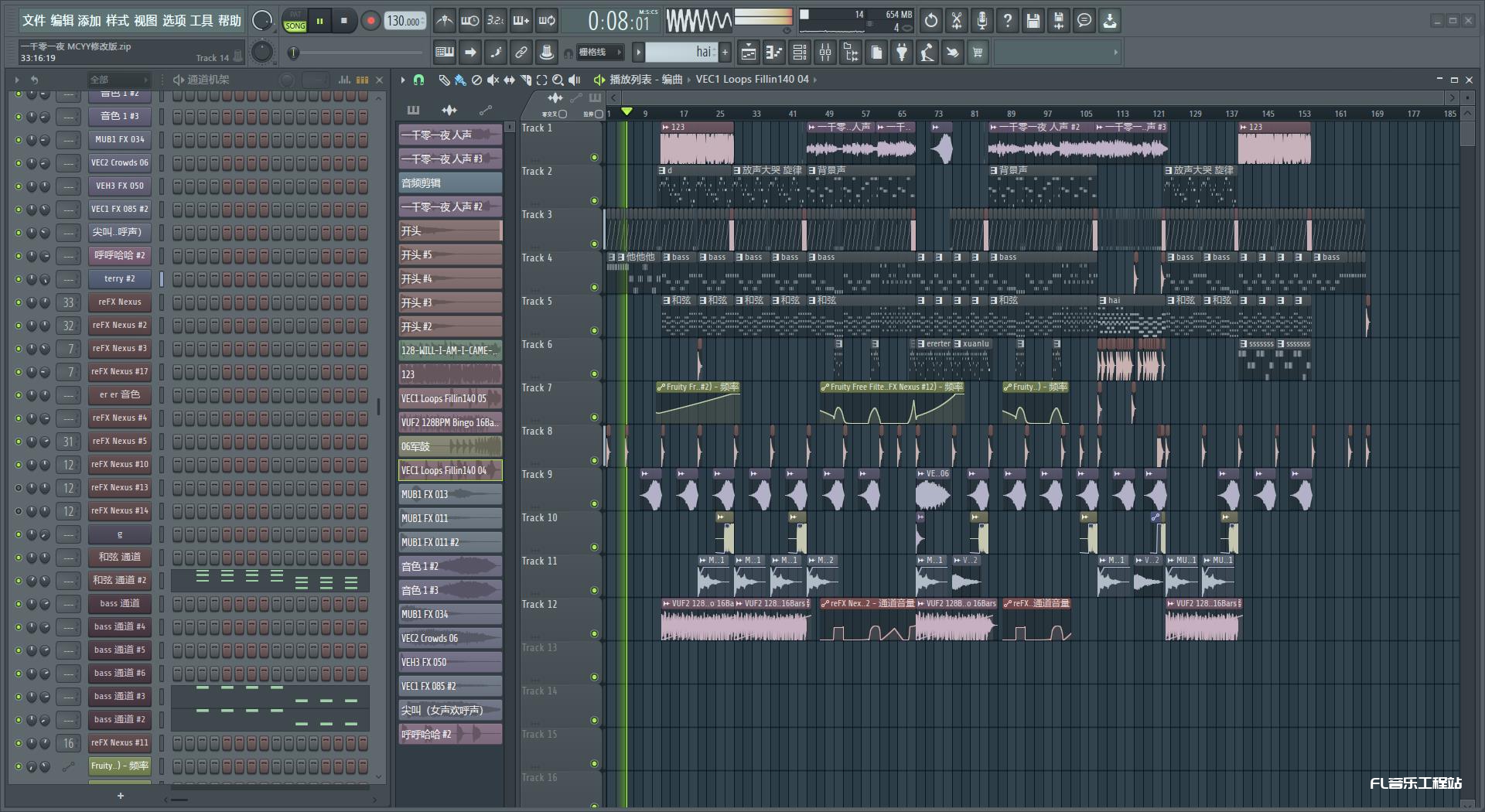Toggle step editing mode arrow icon
This screenshot has width=1485, height=812.
pos(470,53)
